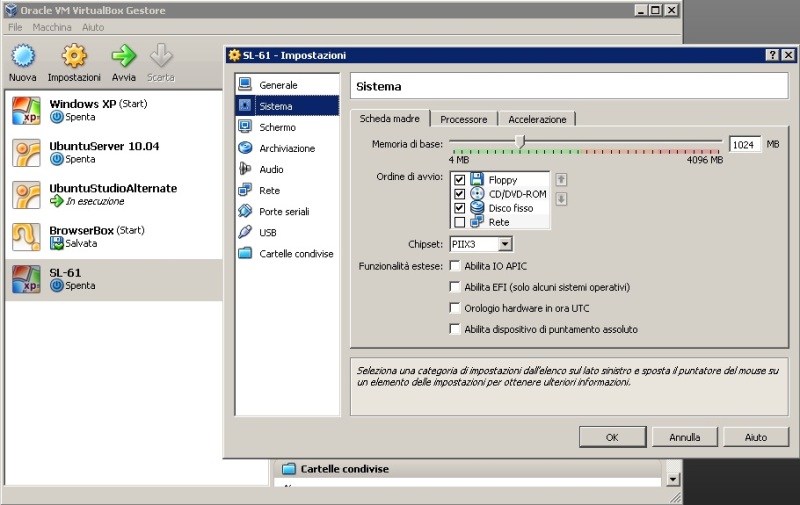Switch to the Processore tab

click(463, 119)
